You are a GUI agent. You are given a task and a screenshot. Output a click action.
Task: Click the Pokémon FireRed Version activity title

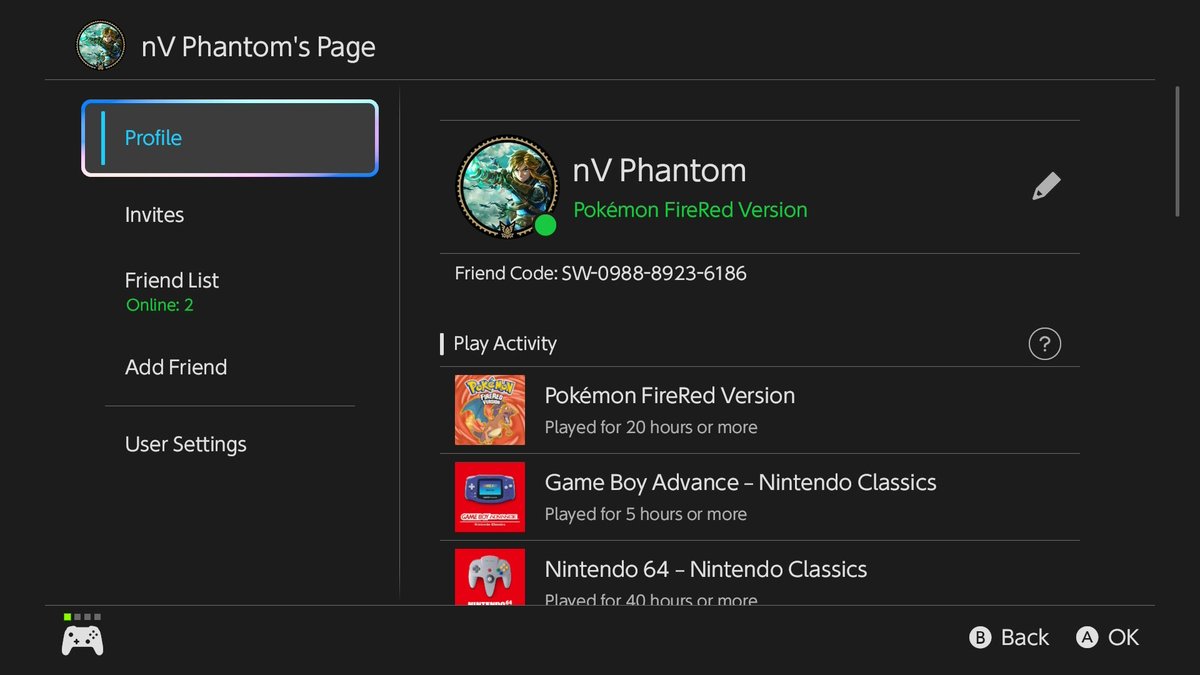tap(670, 396)
